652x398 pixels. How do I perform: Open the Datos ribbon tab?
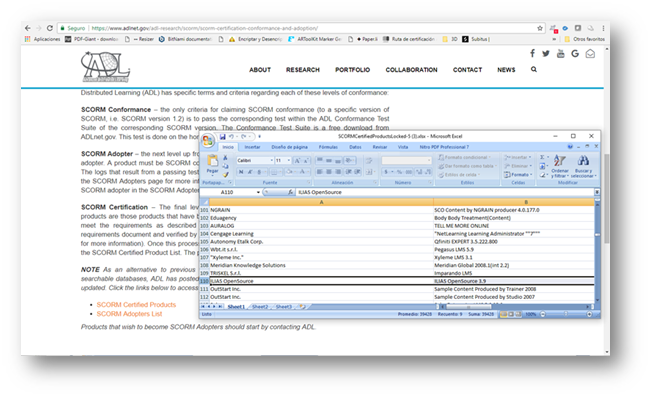pos(355,147)
